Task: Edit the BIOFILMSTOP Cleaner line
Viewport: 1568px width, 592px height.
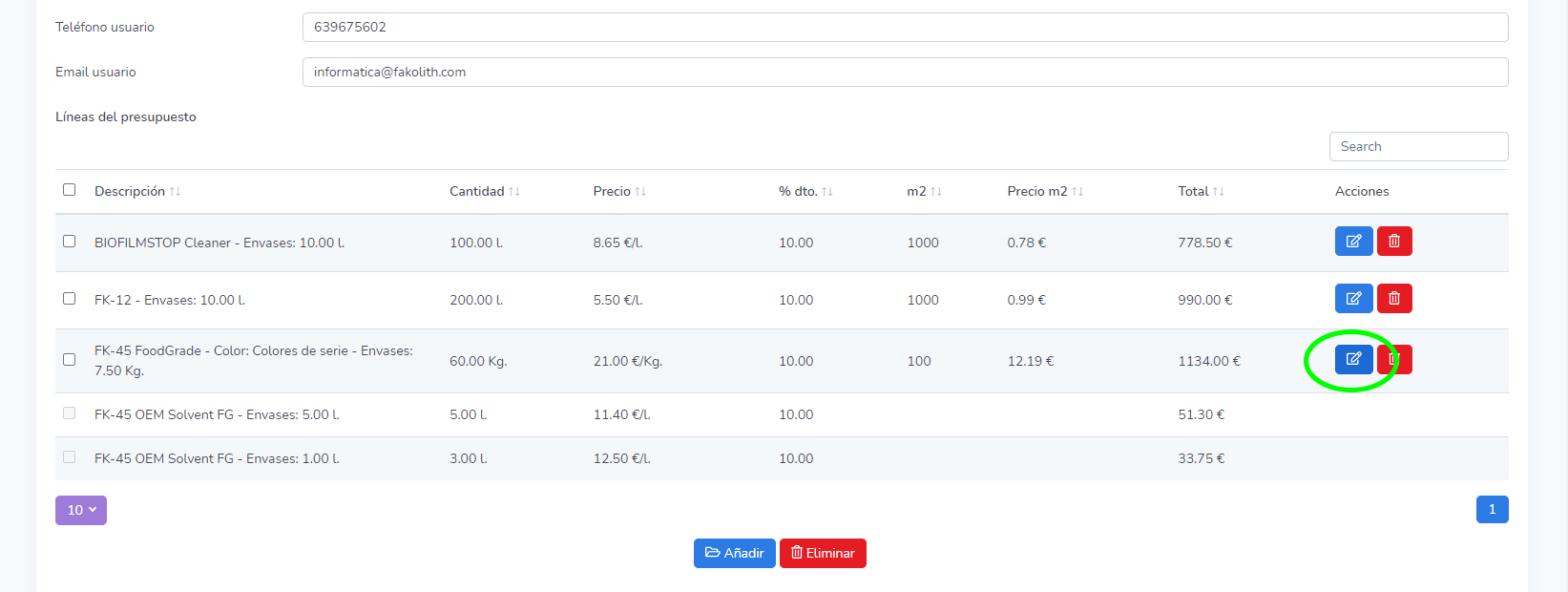Action: 1352,242
